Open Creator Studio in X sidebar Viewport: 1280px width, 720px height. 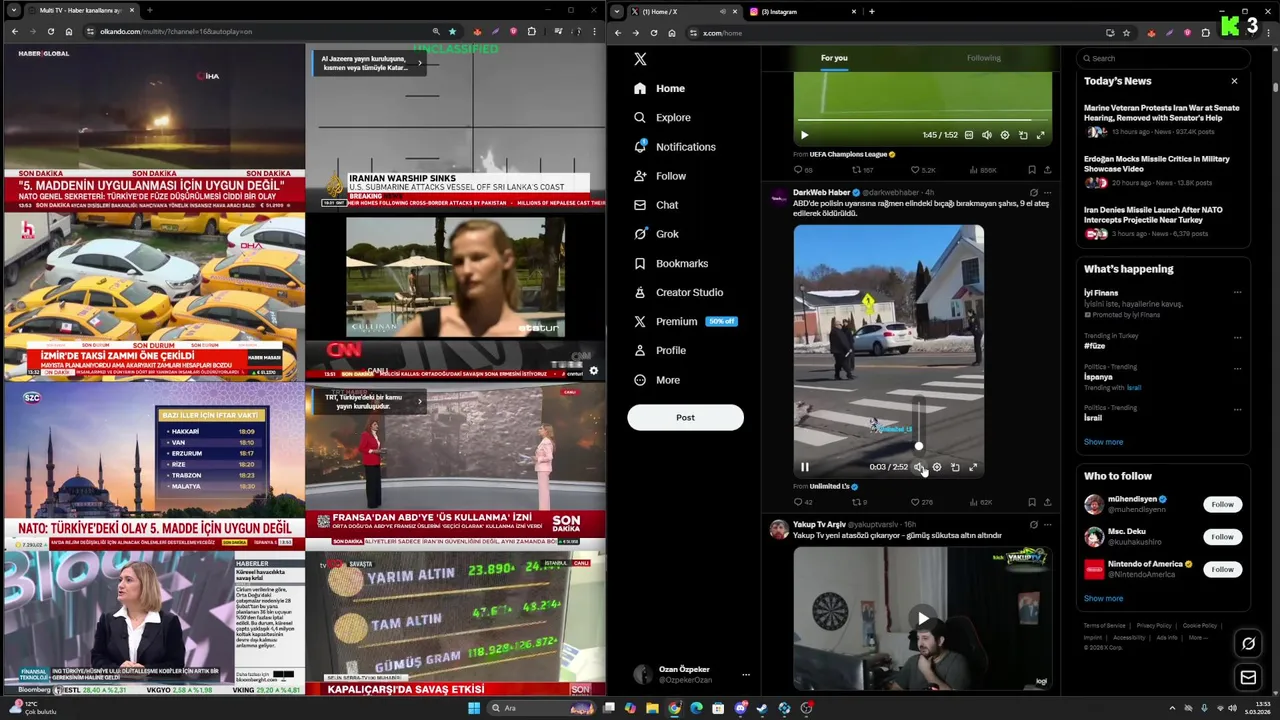(x=678, y=292)
